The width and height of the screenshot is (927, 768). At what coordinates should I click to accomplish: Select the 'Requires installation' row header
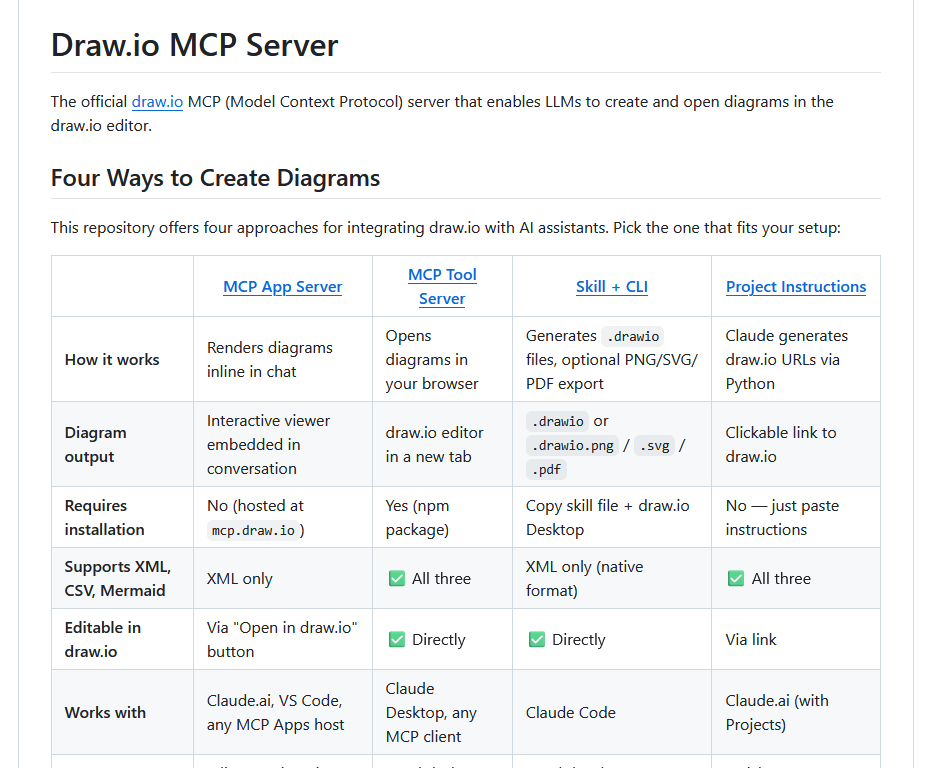point(105,518)
